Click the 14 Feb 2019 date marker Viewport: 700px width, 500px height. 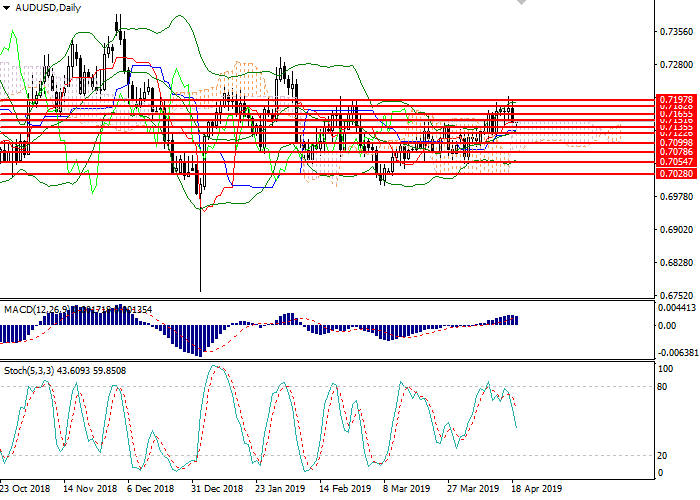(x=343, y=490)
